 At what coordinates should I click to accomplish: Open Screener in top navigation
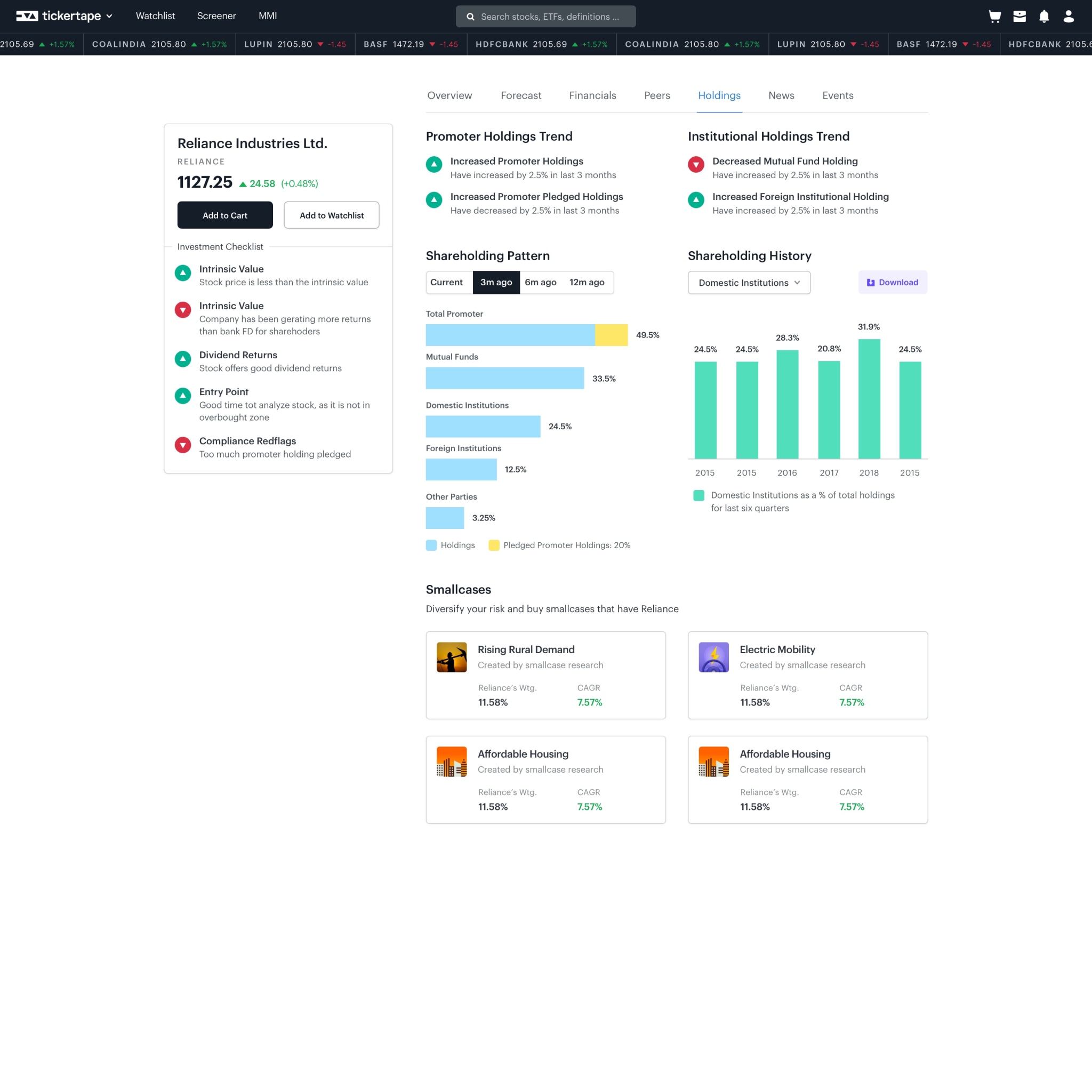click(216, 16)
